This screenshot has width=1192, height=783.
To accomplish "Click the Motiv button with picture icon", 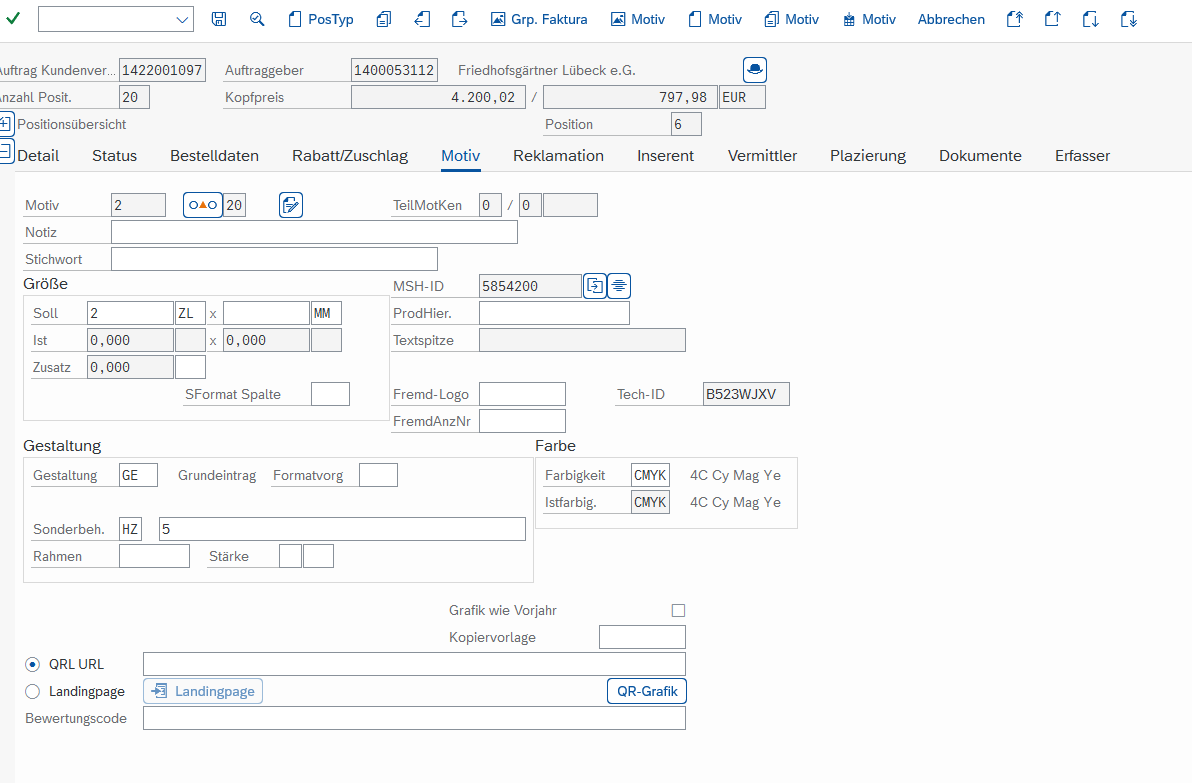I will 638,20.
